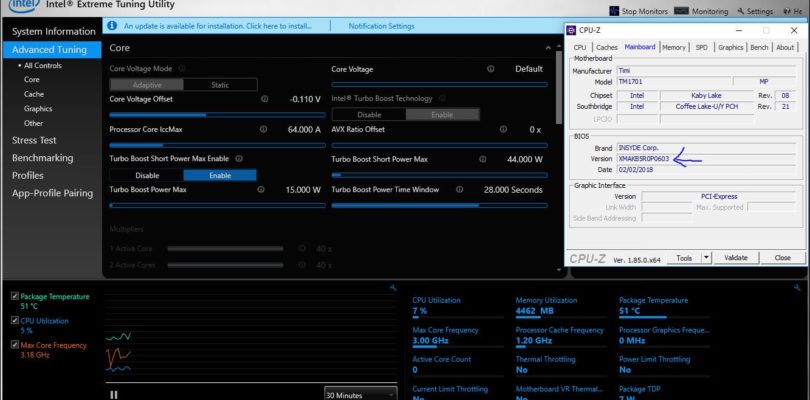This screenshot has width=810, height=400.
Task: Select All Controls sub-item
Action: [42, 66]
